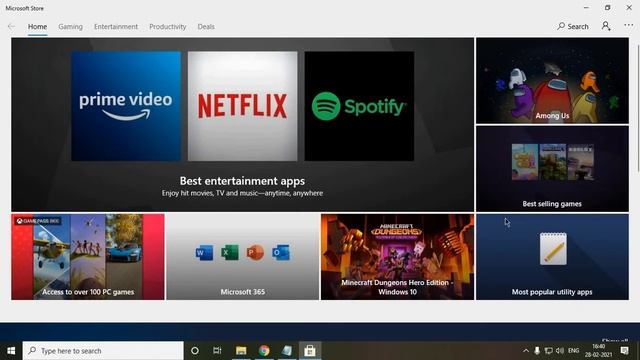This screenshot has width=640, height=360.
Task: Click the PowerPoint icon in Microsoft 365 tile
Action: coord(256,253)
